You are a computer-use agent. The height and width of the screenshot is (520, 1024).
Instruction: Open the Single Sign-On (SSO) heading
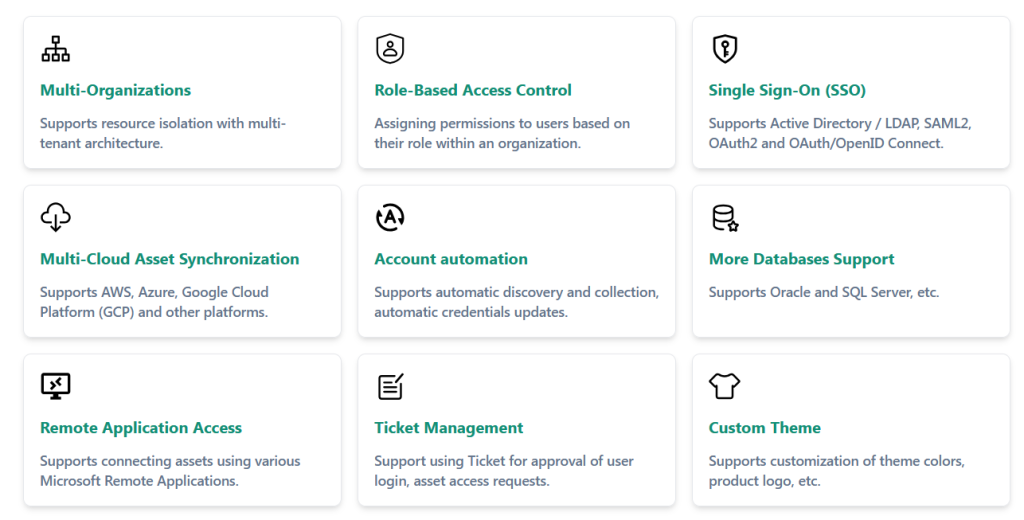pos(787,90)
